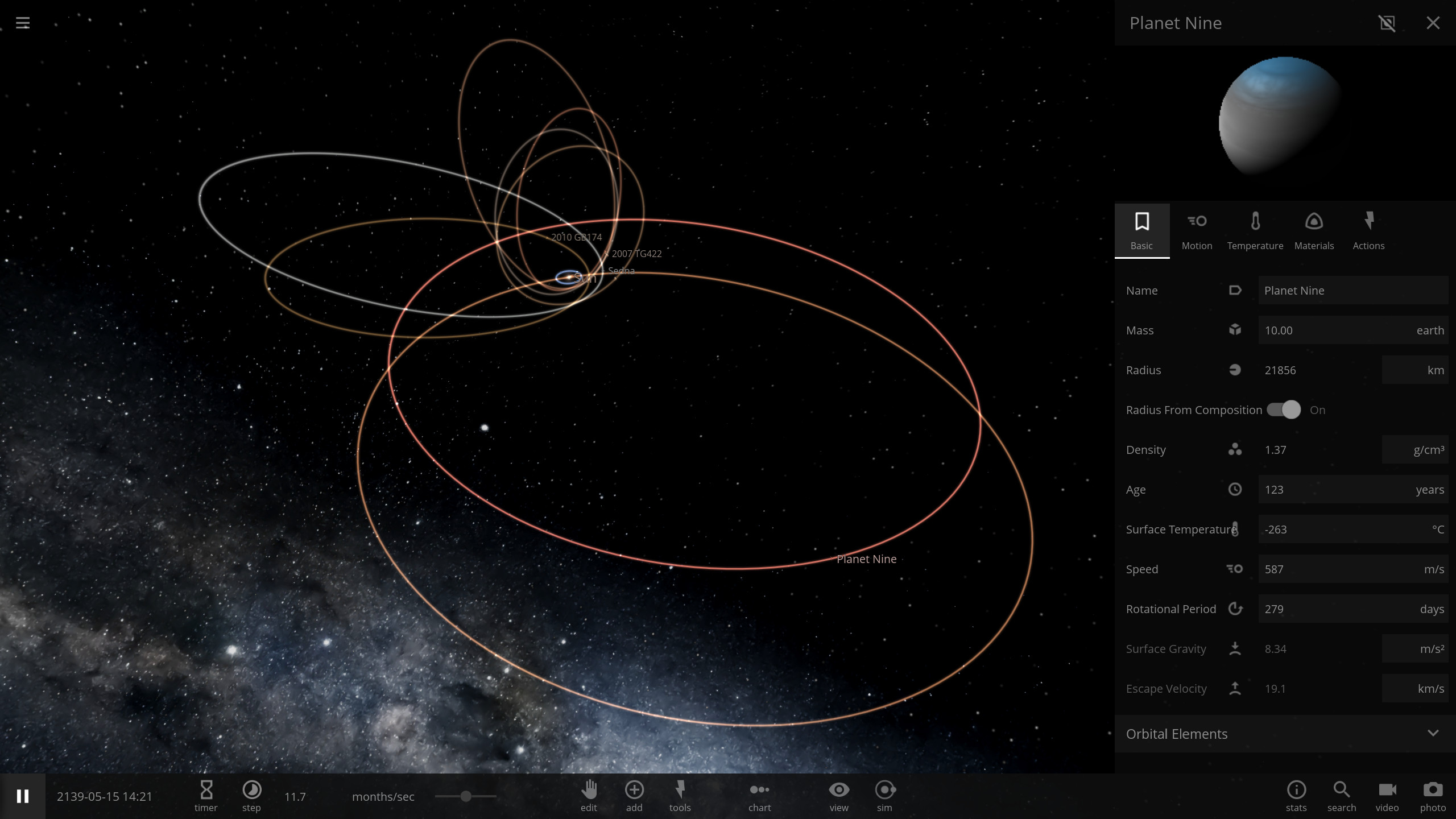Pause the simulation playback
The image size is (1456, 819).
[x=23, y=796]
